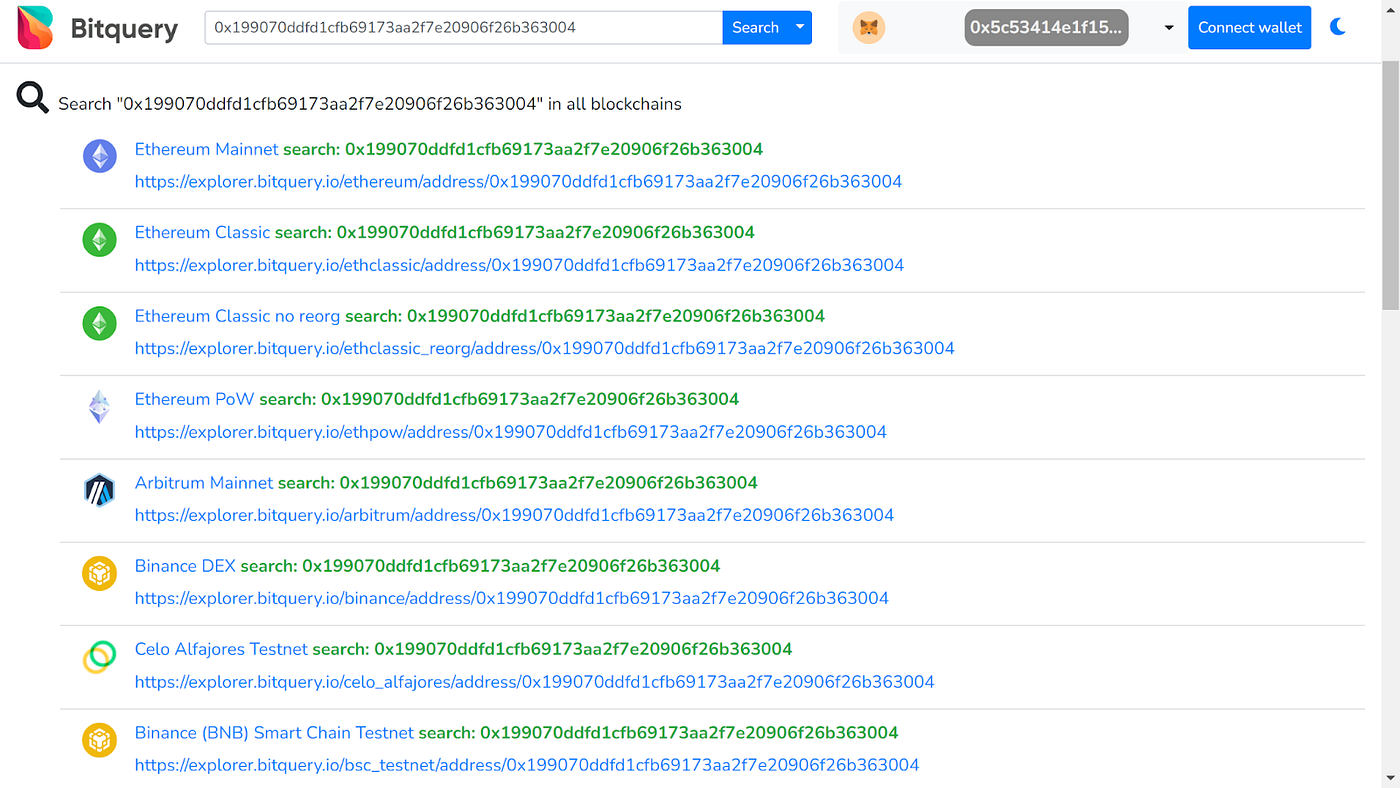
Task: Open the wallet address 0x5c53414e1f15 menu
Action: click(x=1046, y=27)
